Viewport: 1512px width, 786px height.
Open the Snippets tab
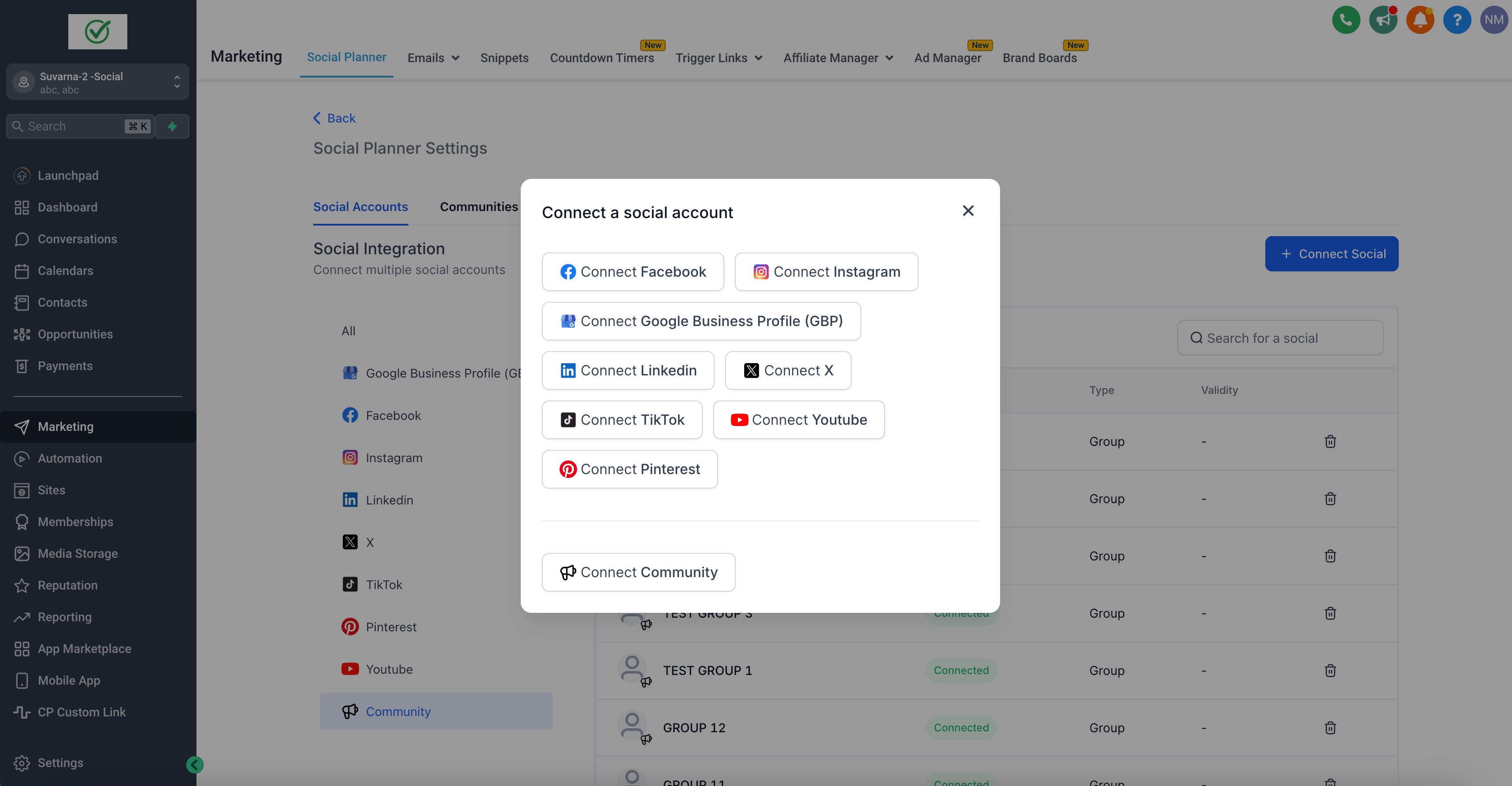(x=504, y=58)
